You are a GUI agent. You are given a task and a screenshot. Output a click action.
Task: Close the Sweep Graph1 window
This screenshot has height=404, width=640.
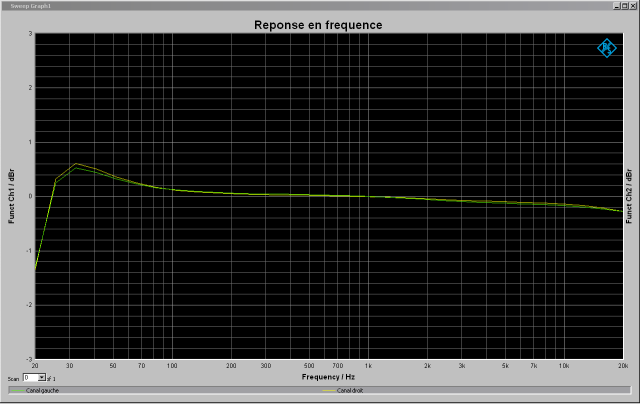[x=631, y=5]
